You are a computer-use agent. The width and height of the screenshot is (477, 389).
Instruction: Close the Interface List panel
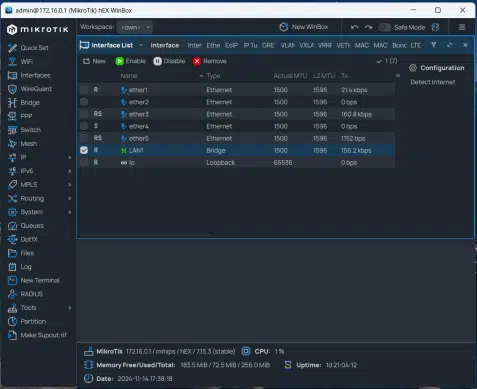(465, 45)
